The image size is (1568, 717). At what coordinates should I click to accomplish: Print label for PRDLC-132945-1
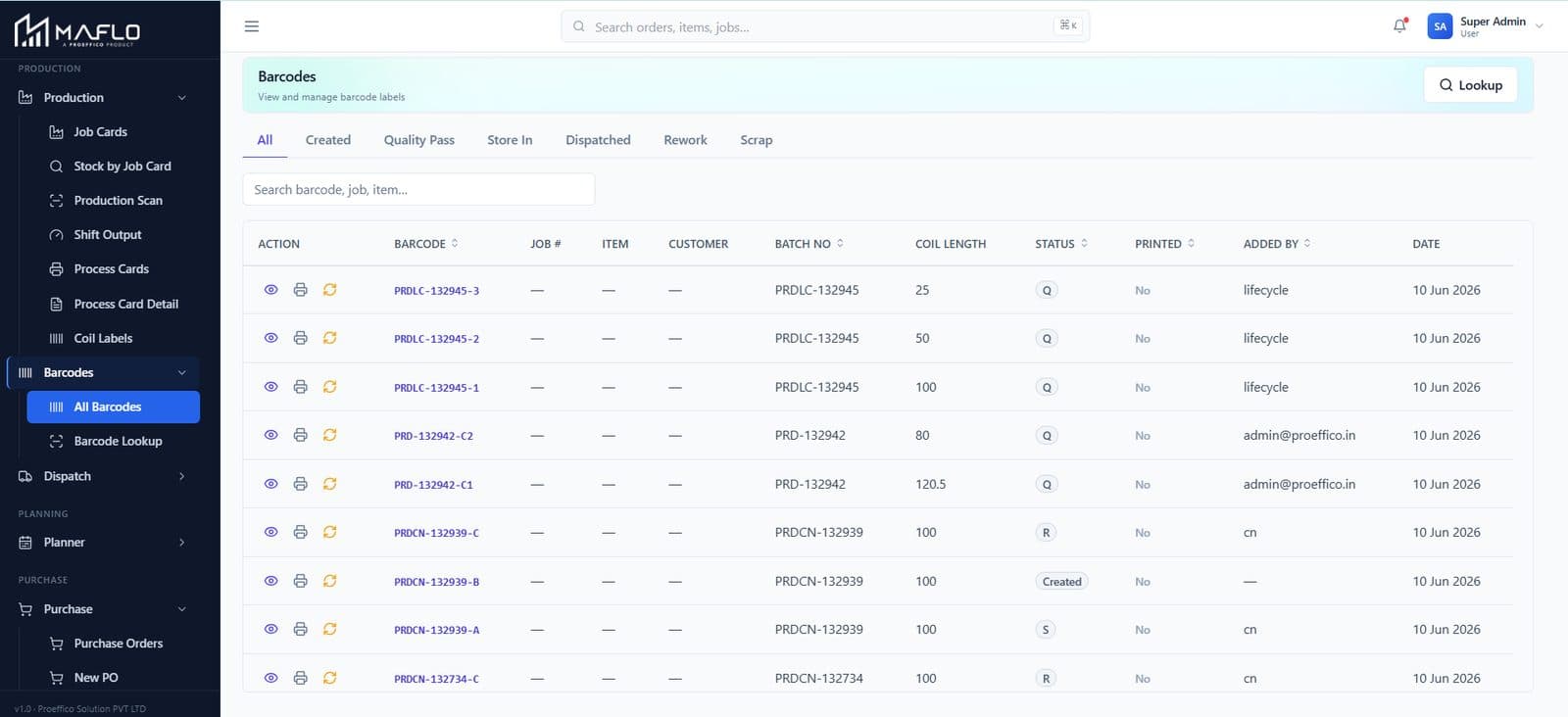[x=301, y=387]
